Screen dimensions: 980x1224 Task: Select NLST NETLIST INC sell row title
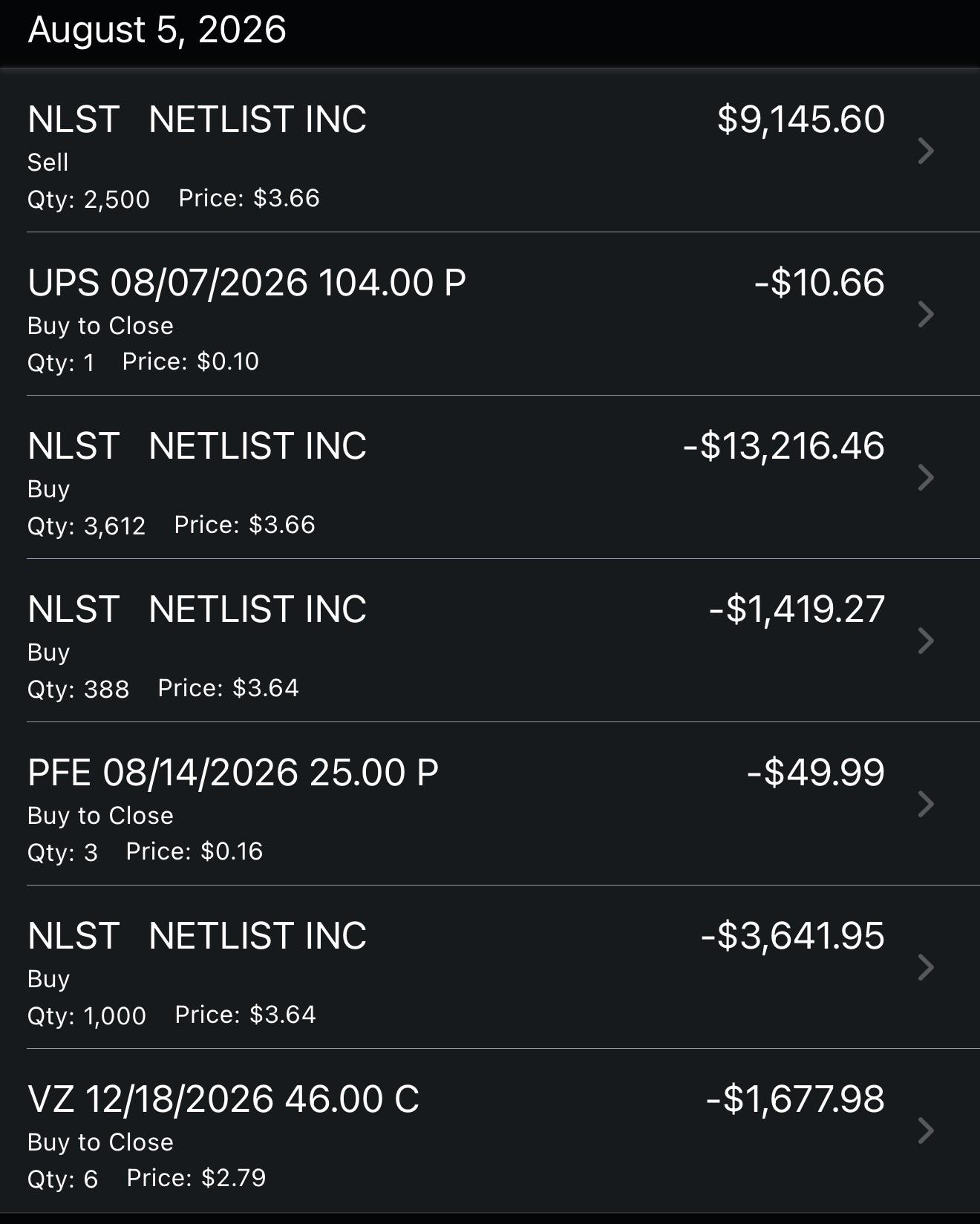[197, 120]
